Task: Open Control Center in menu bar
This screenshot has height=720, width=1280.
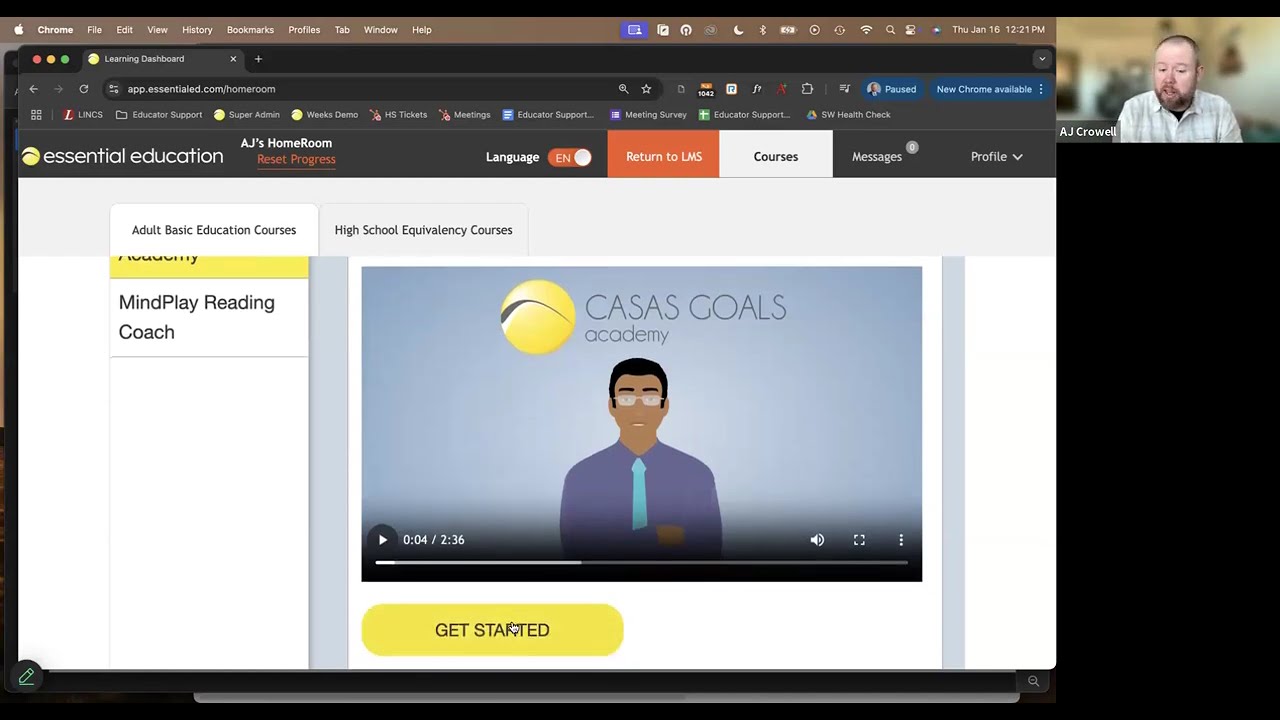Action: [x=910, y=30]
